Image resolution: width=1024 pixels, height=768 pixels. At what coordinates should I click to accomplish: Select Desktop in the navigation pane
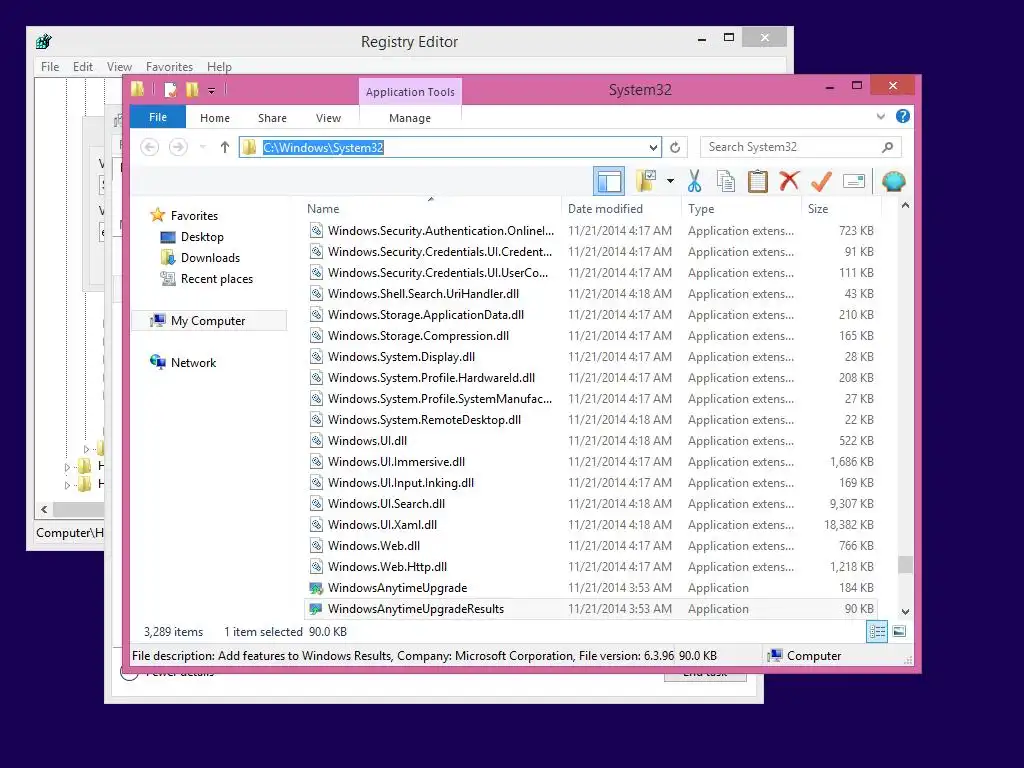[x=202, y=236]
